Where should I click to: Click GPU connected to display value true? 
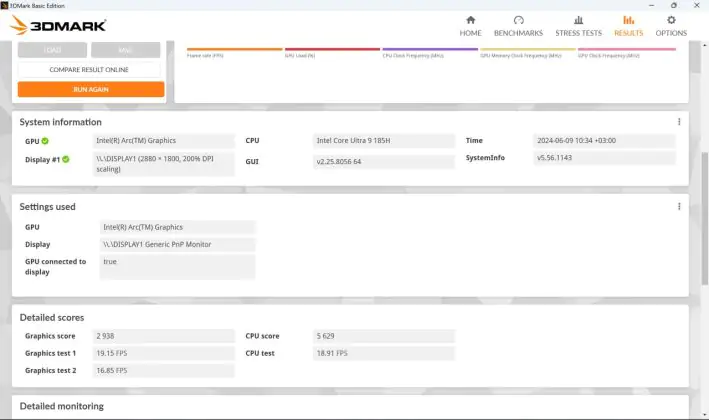point(177,267)
